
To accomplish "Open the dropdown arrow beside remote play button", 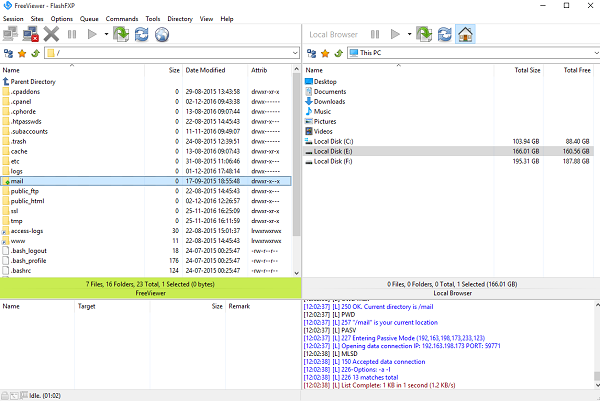I will coord(106,34).
